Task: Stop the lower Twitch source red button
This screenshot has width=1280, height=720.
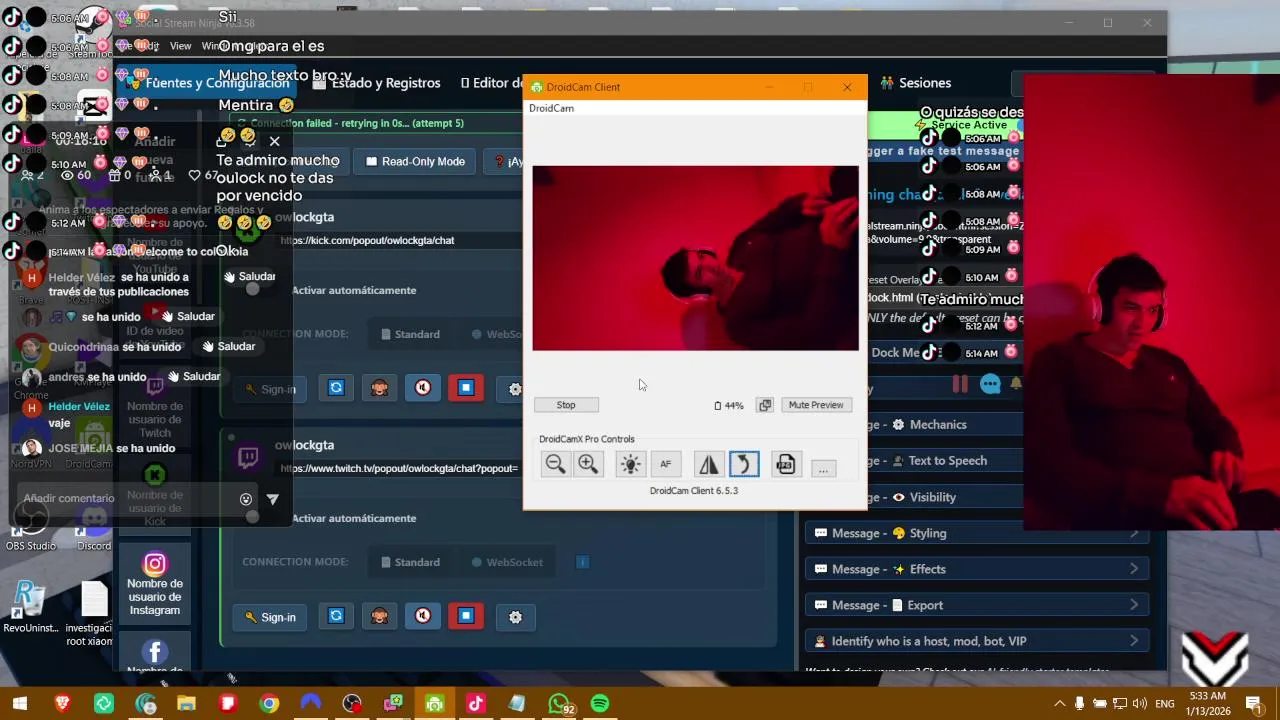Action: (466, 616)
